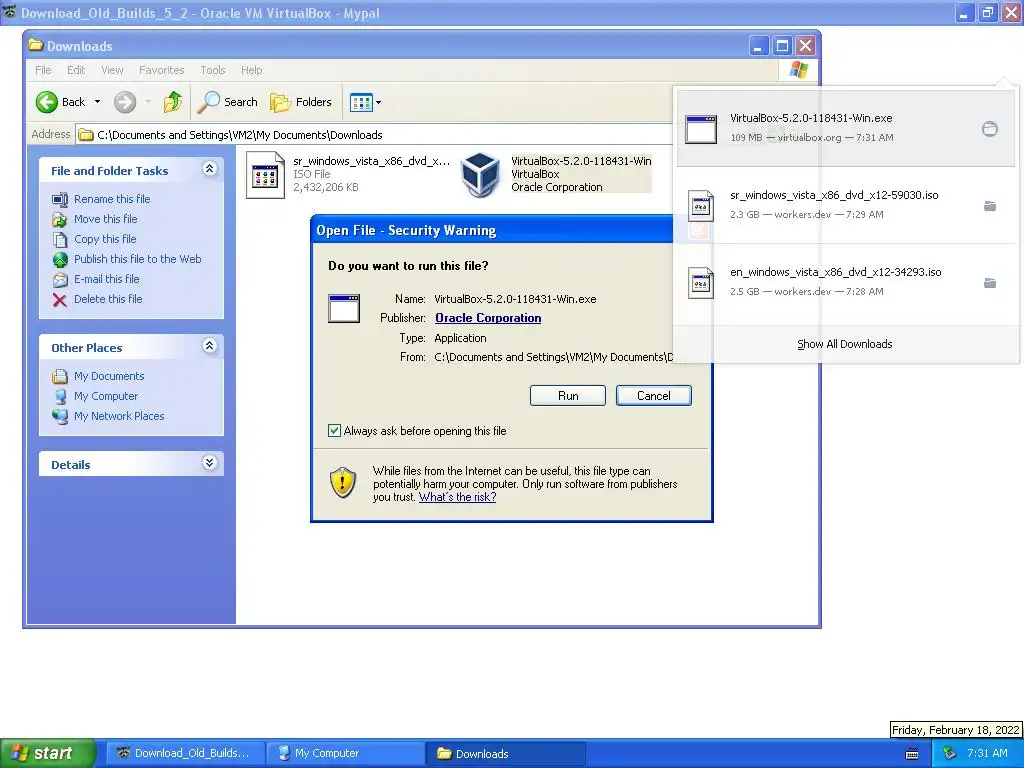Click the E-mail this file envelope icon
Viewport: 1024px width, 768px height.
click(x=59, y=280)
